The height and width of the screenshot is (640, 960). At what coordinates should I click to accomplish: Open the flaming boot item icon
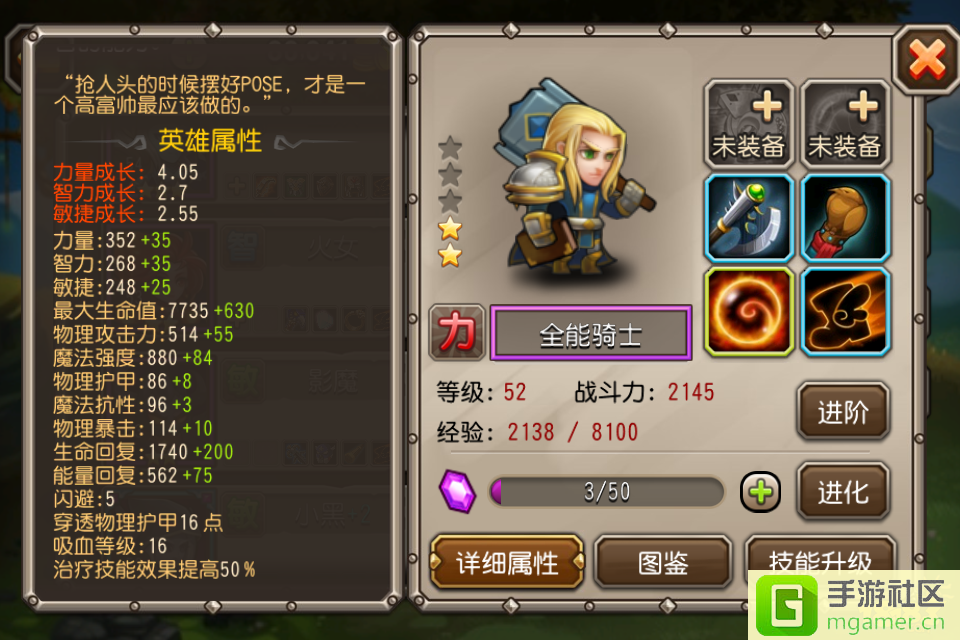pos(845,312)
